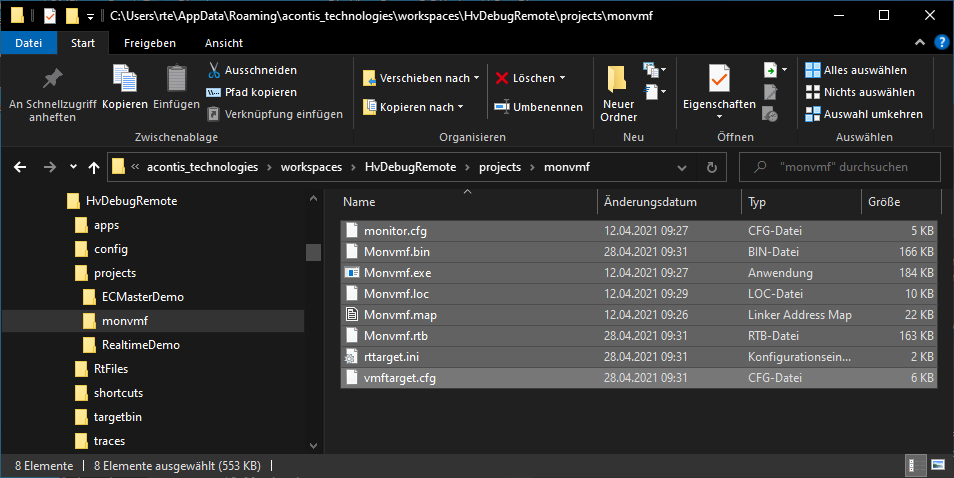Select Ausschneiden scissors command

252,70
